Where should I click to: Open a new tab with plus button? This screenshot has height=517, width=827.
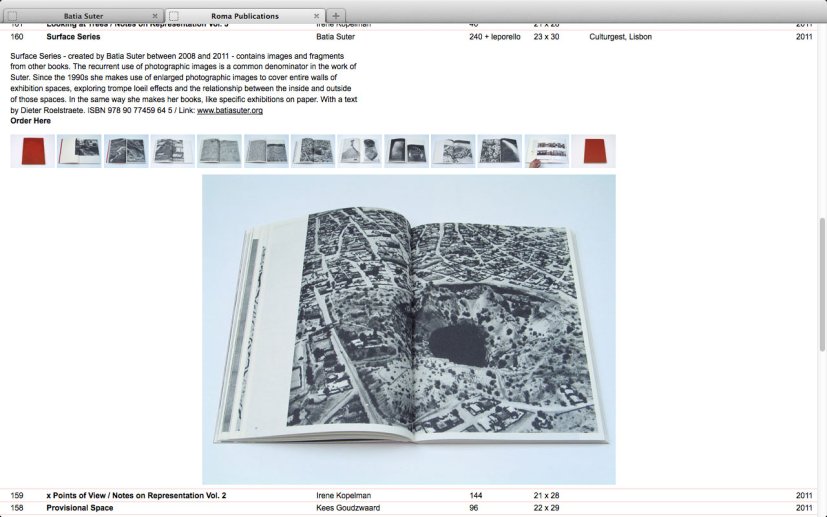coord(335,16)
